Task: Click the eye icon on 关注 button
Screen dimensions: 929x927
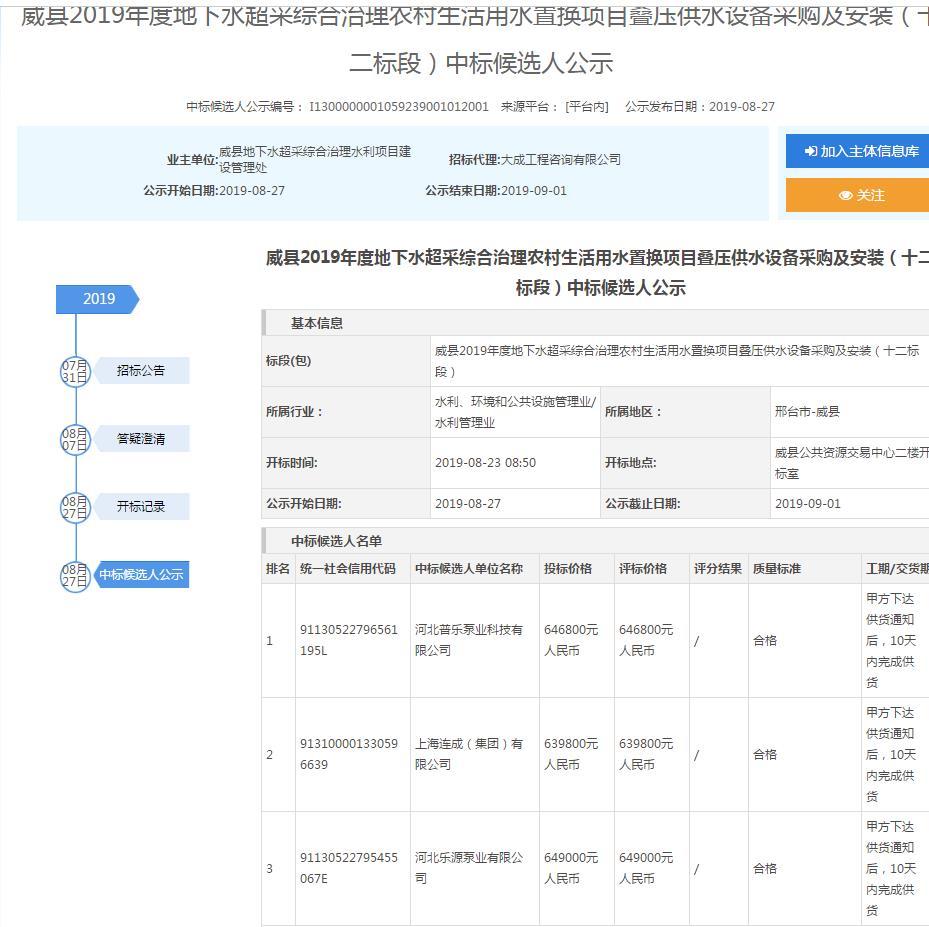Action: tap(845, 196)
